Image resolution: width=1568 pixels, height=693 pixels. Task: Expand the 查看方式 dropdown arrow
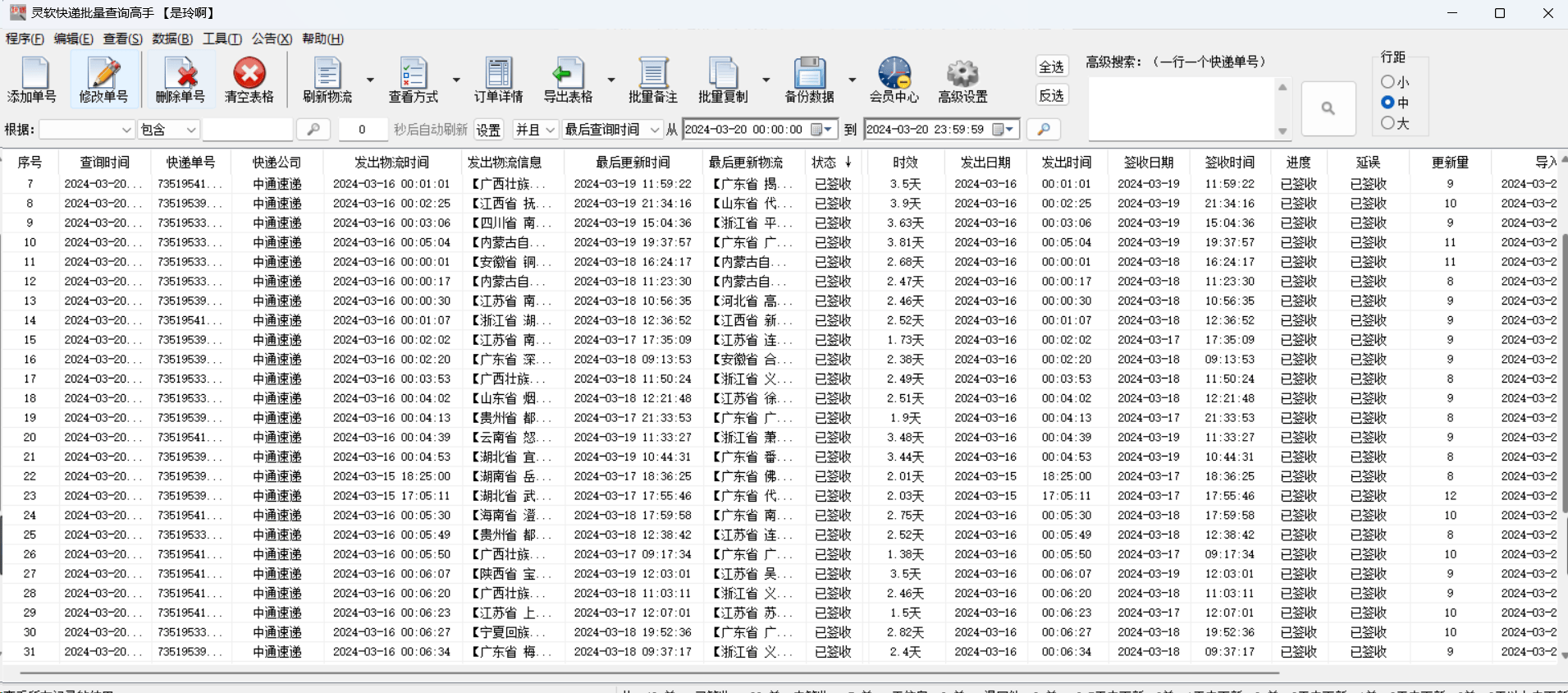click(456, 80)
